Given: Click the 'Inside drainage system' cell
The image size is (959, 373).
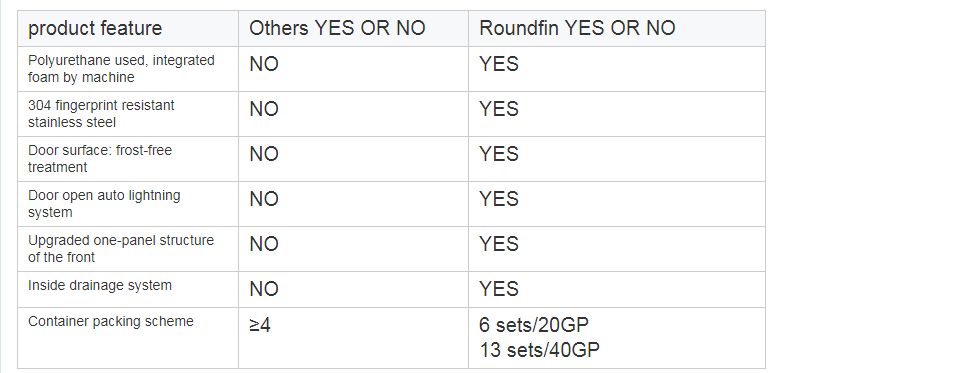Looking at the screenshot, I should coord(128,289).
